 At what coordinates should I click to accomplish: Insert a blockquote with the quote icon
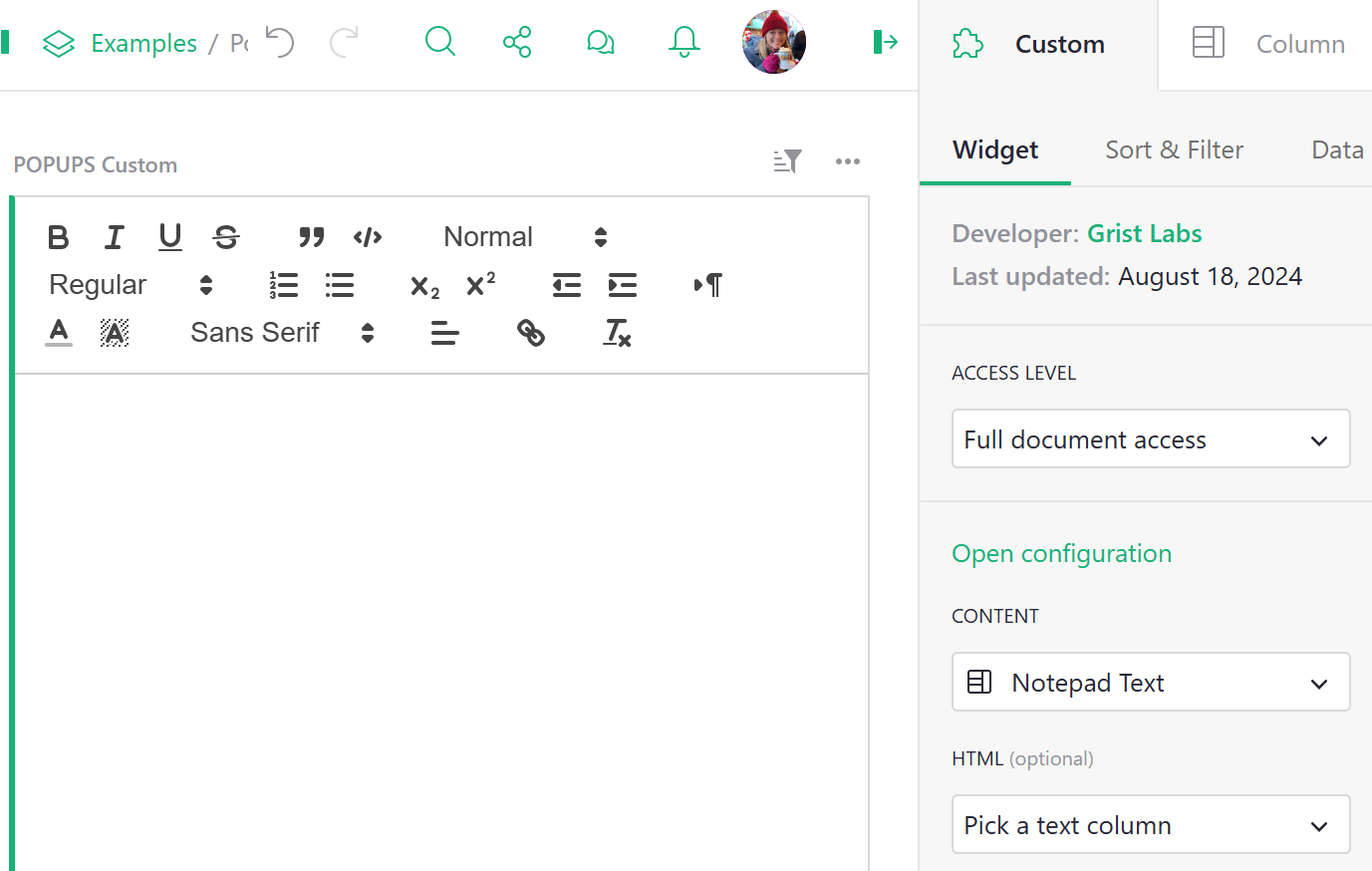312,237
